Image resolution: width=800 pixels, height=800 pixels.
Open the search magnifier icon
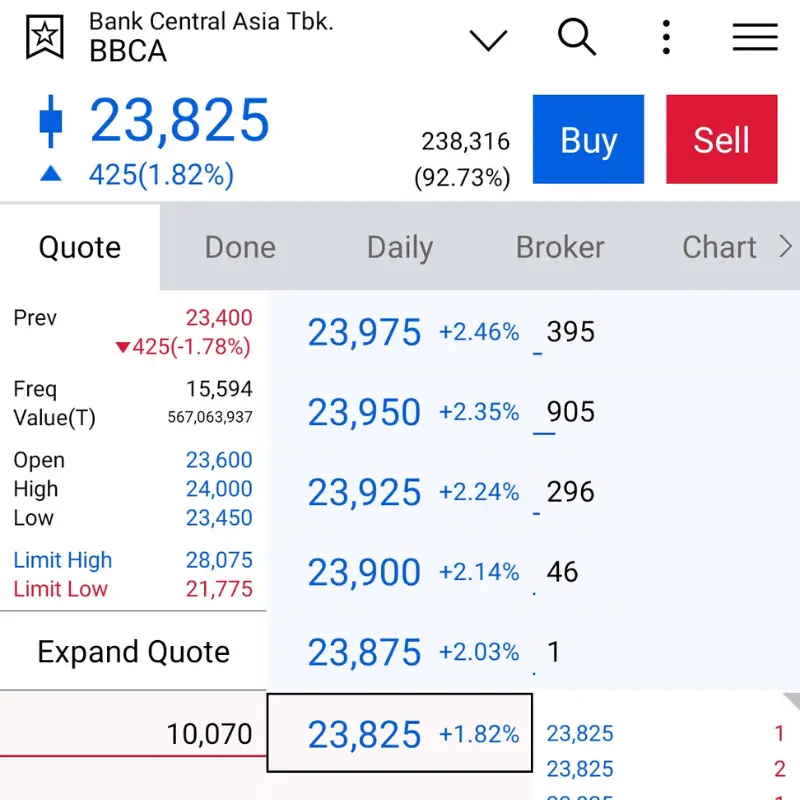[x=577, y=37]
